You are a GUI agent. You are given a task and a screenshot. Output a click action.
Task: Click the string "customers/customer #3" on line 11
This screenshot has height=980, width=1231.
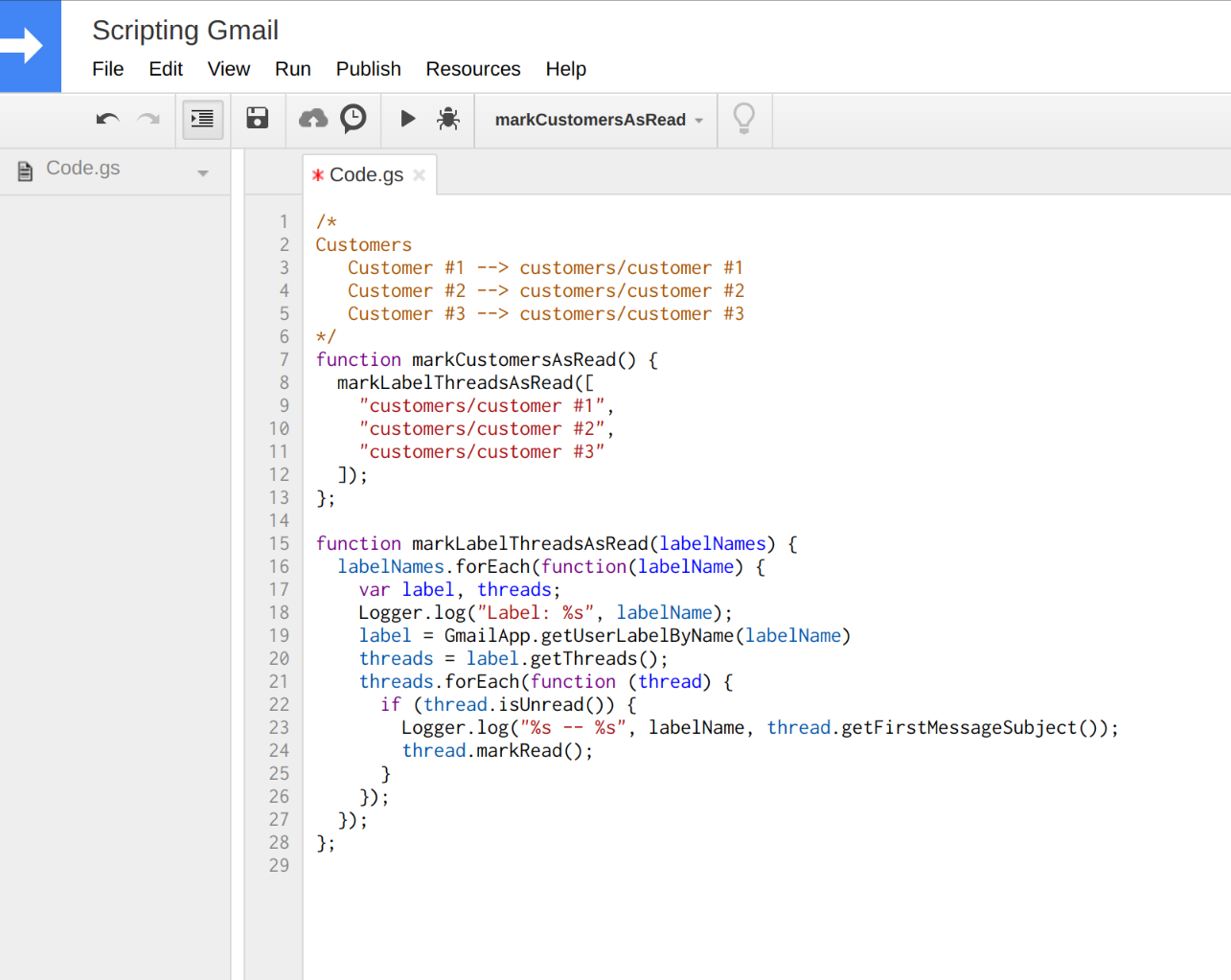click(x=482, y=451)
